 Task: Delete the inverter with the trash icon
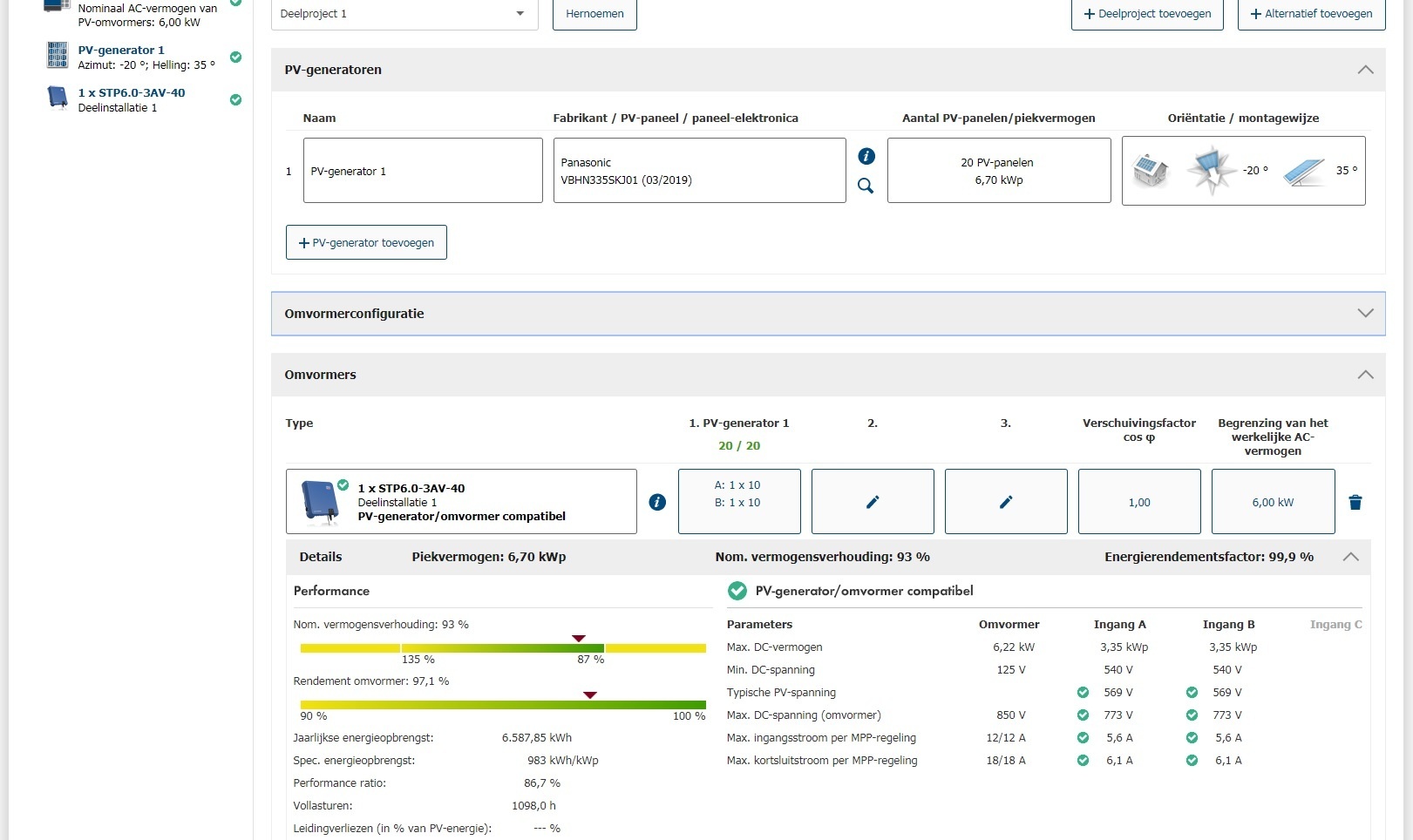1355,502
